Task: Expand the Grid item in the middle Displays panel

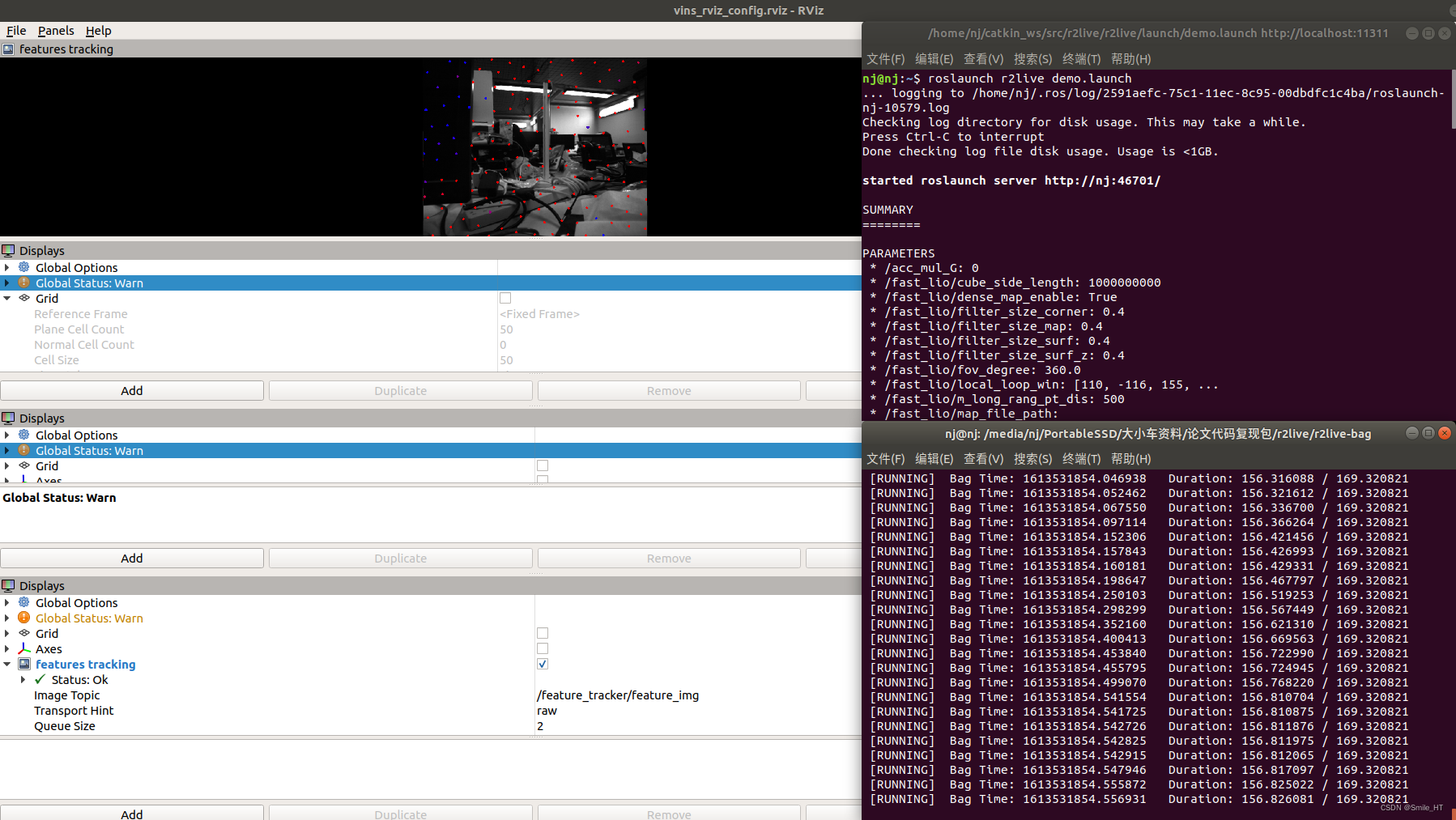Action: point(7,465)
